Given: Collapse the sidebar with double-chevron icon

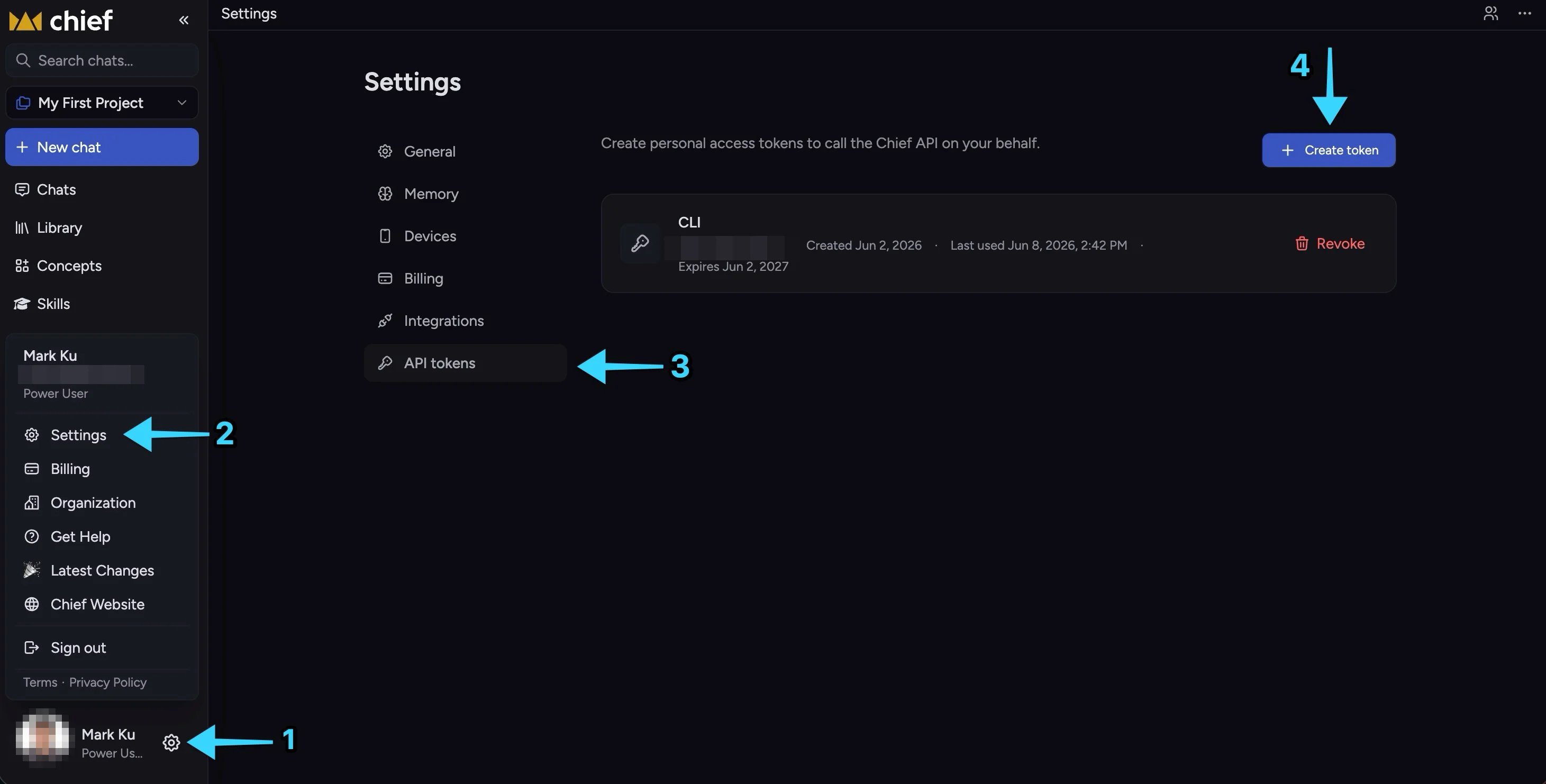Looking at the screenshot, I should pyautogui.click(x=184, y=21).
